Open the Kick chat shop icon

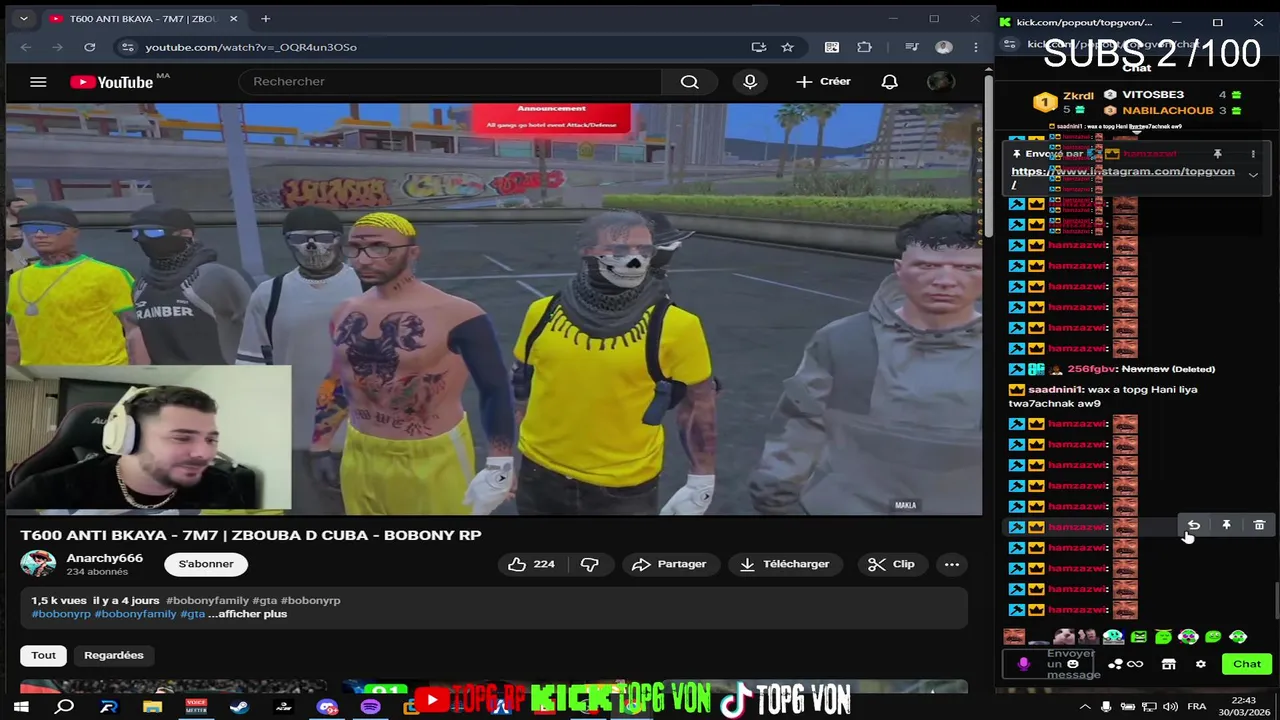(x=1168, y=664)
